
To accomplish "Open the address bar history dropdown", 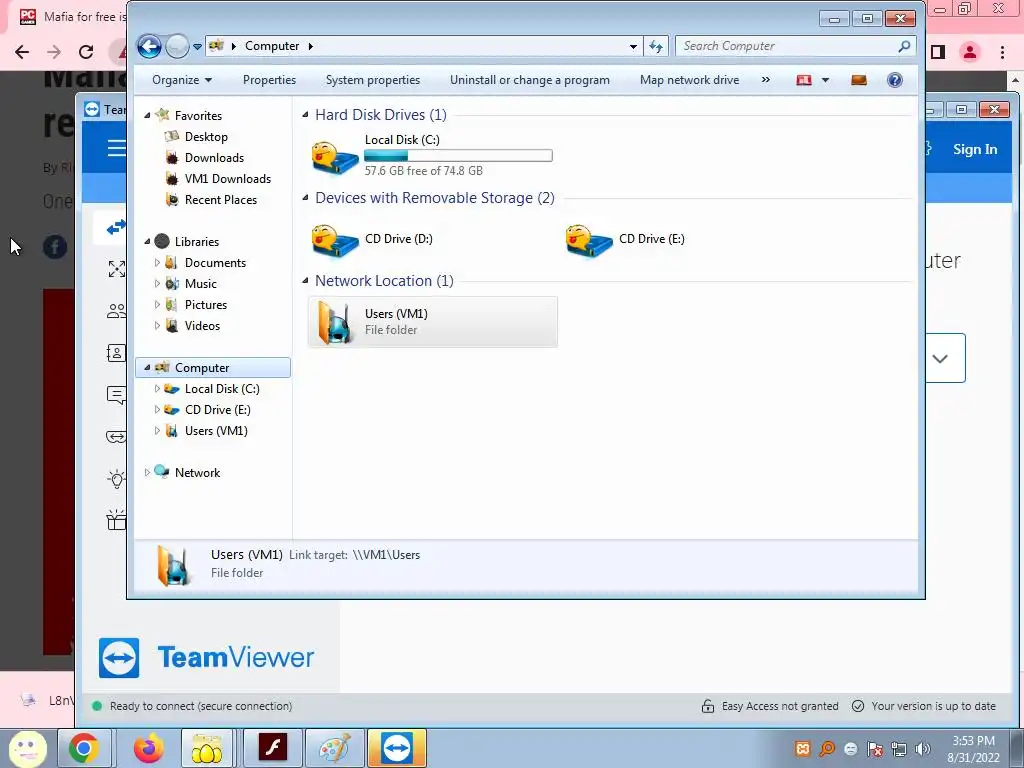I will coord(633,46).
